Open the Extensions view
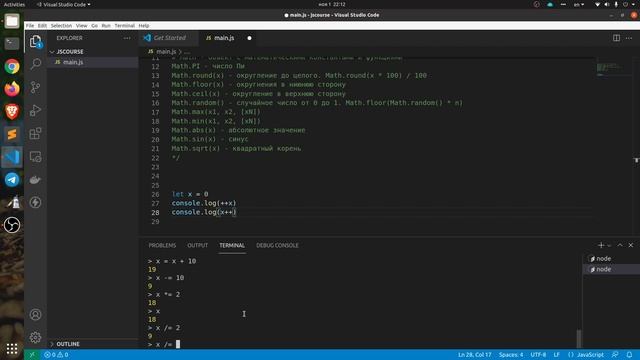This screenshot has height=360, width=640. [x=36, y=133]
